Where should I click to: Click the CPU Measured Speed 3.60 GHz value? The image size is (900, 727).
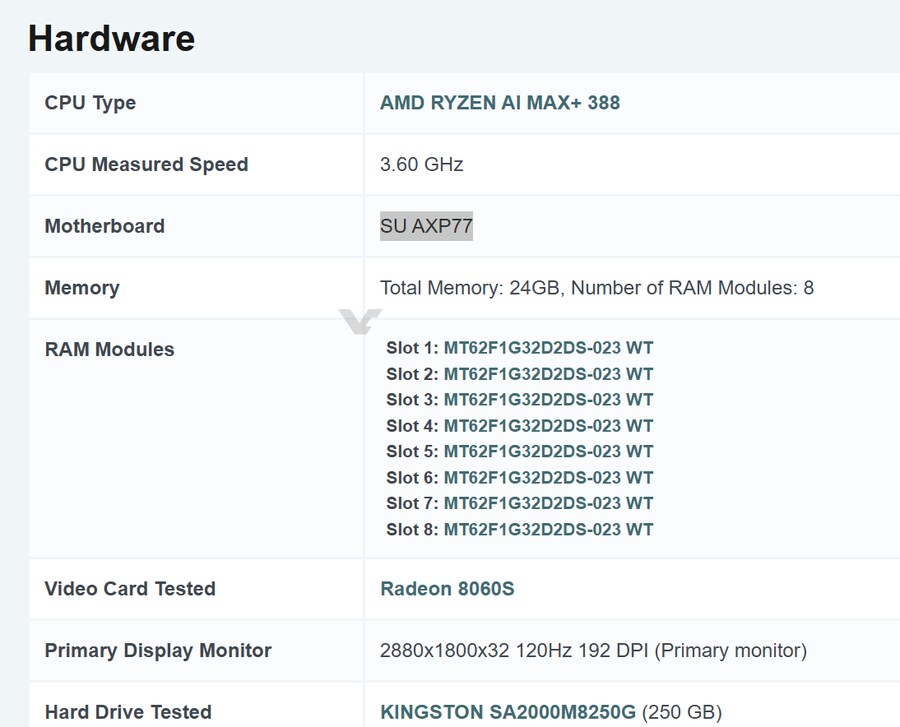coord(420,164)
